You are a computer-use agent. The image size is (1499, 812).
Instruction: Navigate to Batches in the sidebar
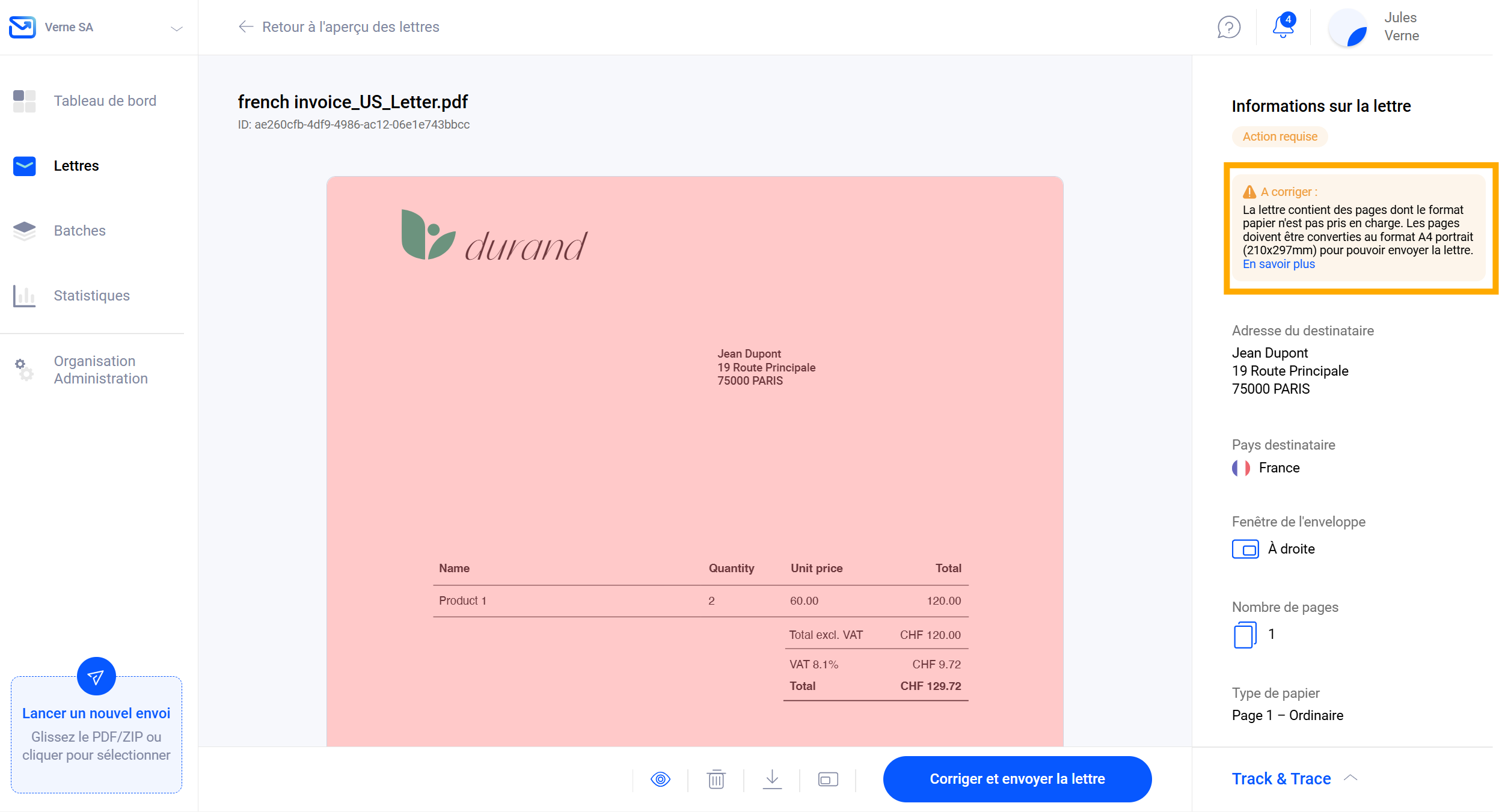79,231
